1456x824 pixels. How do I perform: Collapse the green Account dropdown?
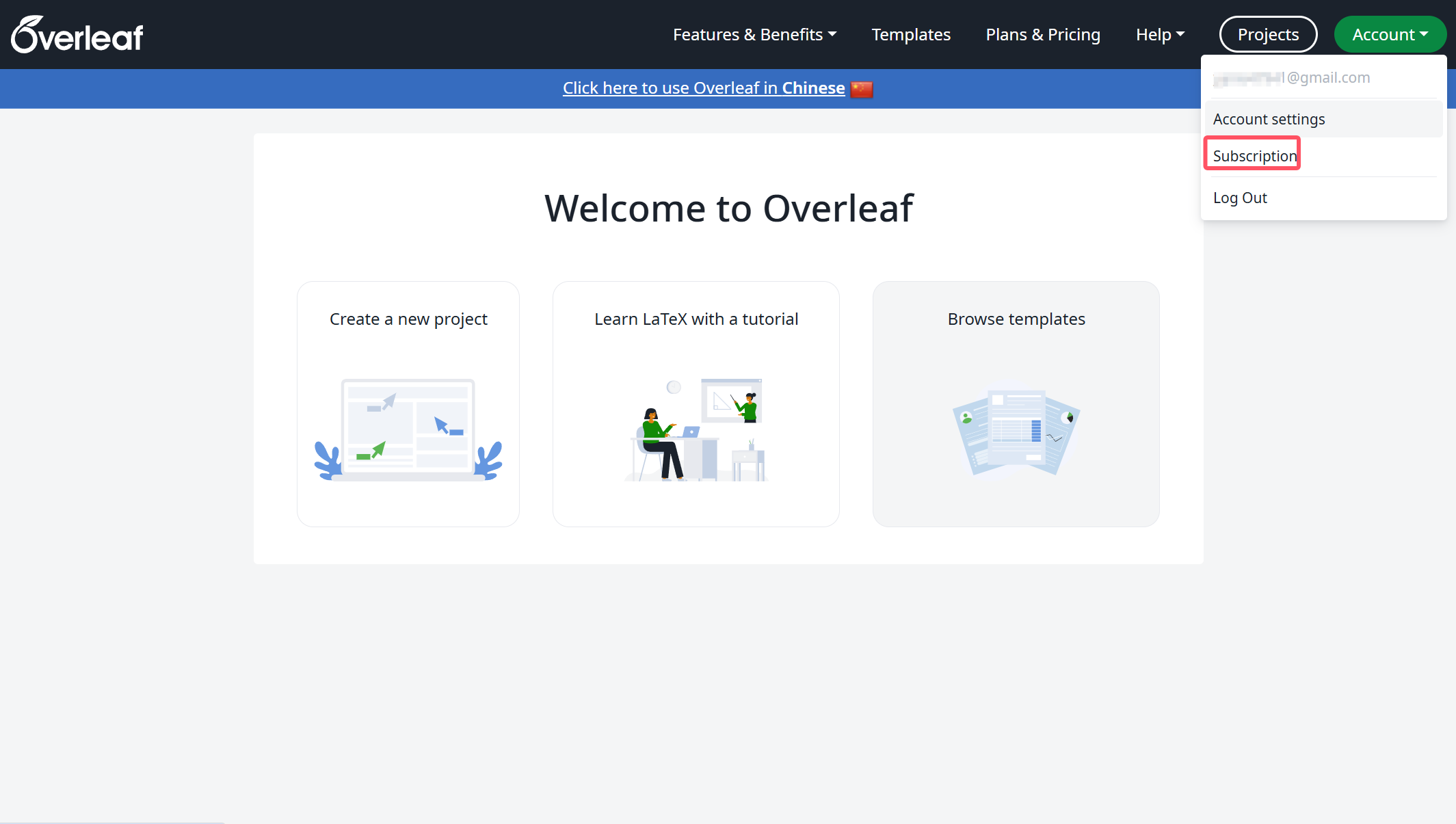tap(1390, 35)
